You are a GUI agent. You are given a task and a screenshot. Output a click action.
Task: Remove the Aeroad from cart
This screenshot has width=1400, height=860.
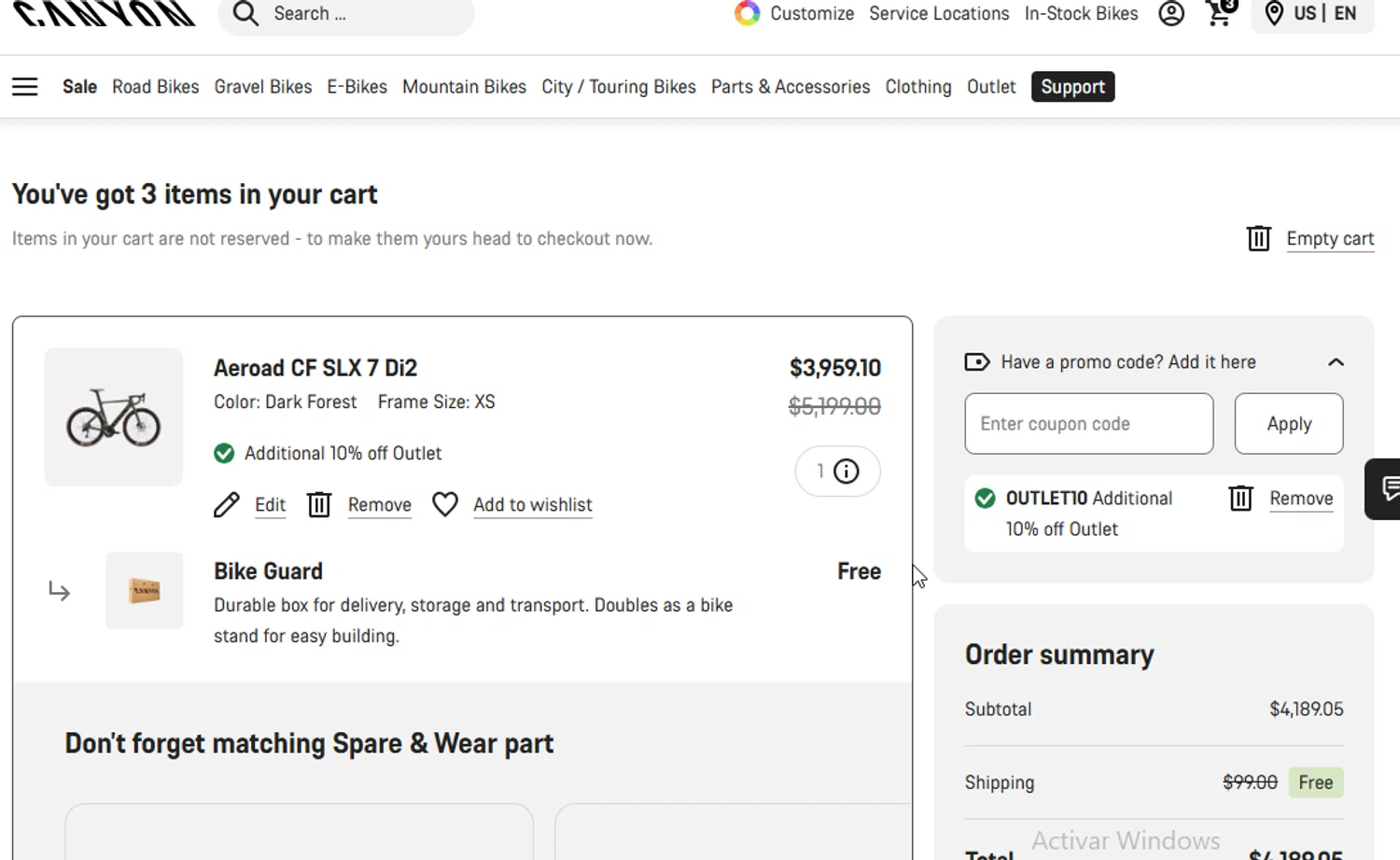pos(379,505)
